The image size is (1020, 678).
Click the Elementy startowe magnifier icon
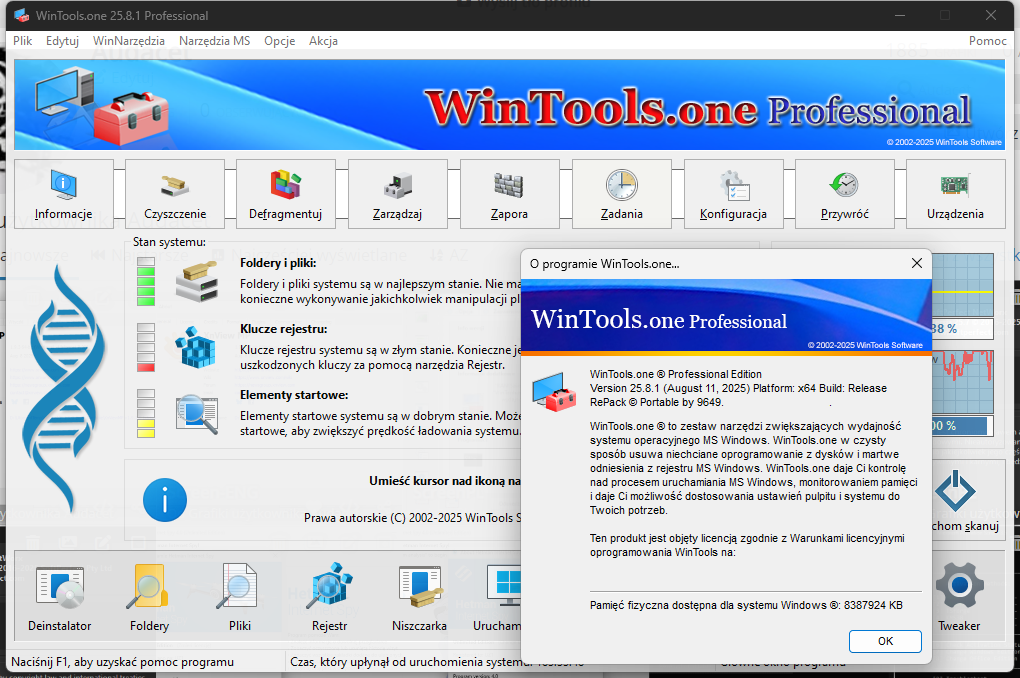(196, 414)
